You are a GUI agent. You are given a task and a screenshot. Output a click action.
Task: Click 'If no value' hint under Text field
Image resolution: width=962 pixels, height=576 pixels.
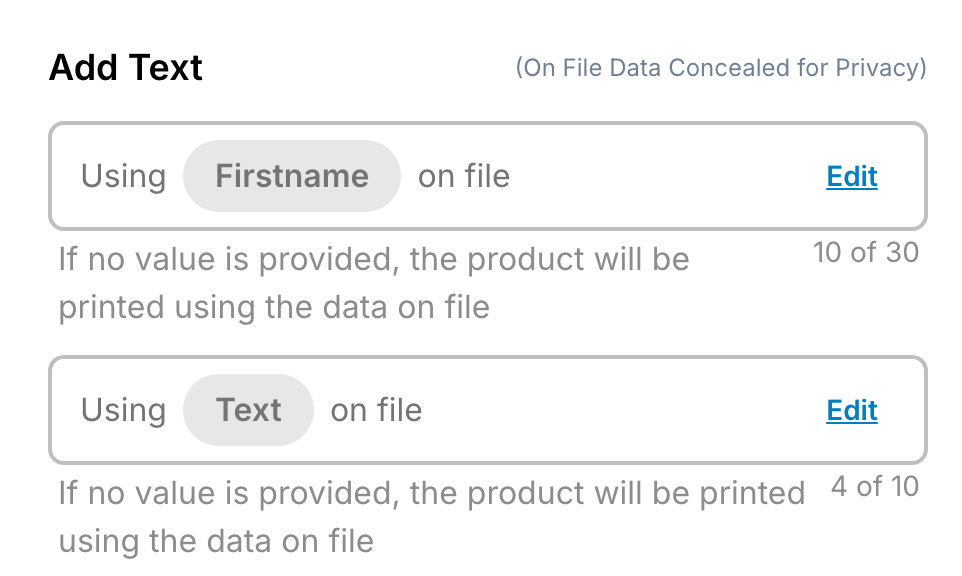431,494
